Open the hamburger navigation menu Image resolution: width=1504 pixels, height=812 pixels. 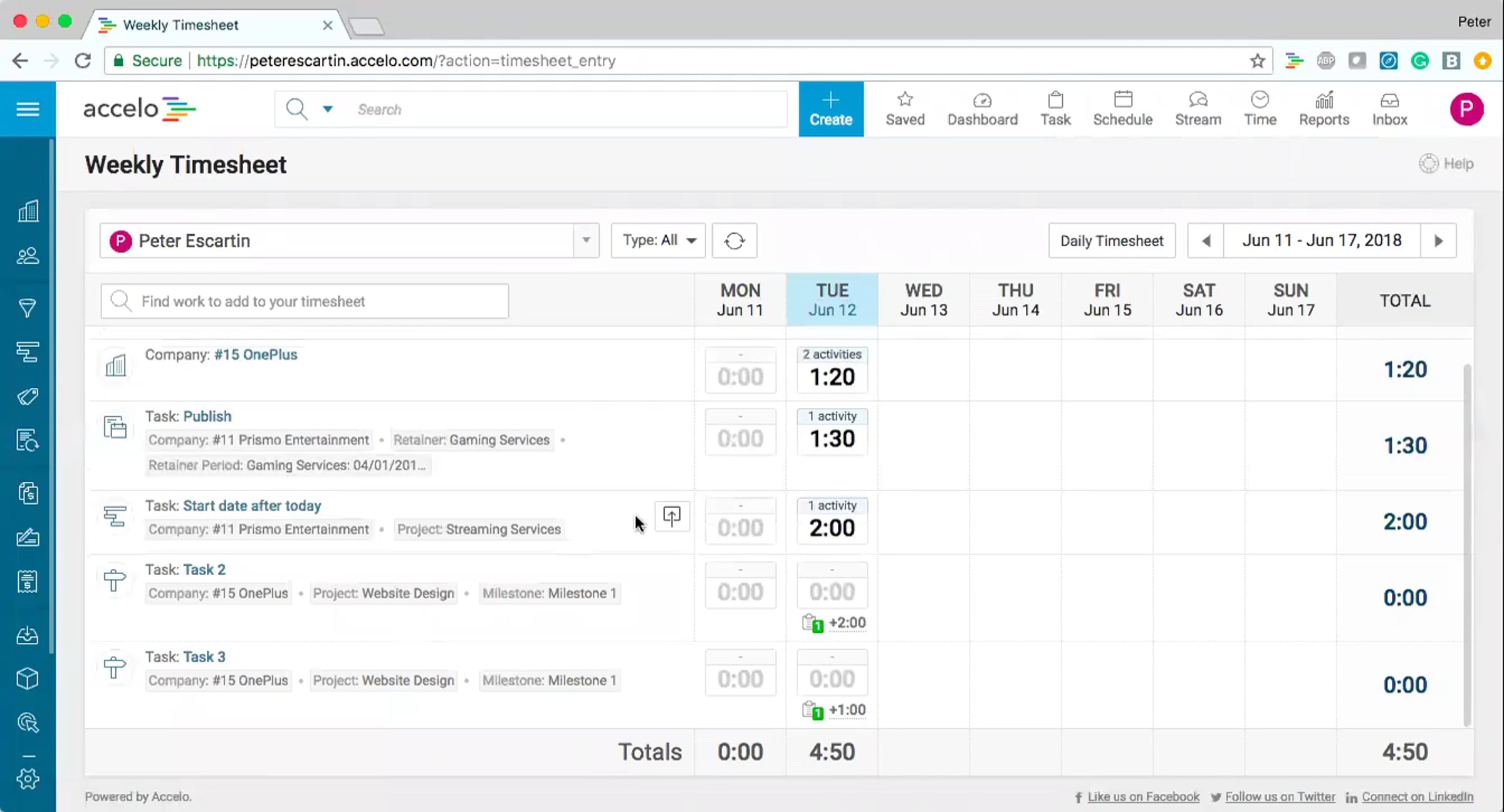tap(28, 109)
